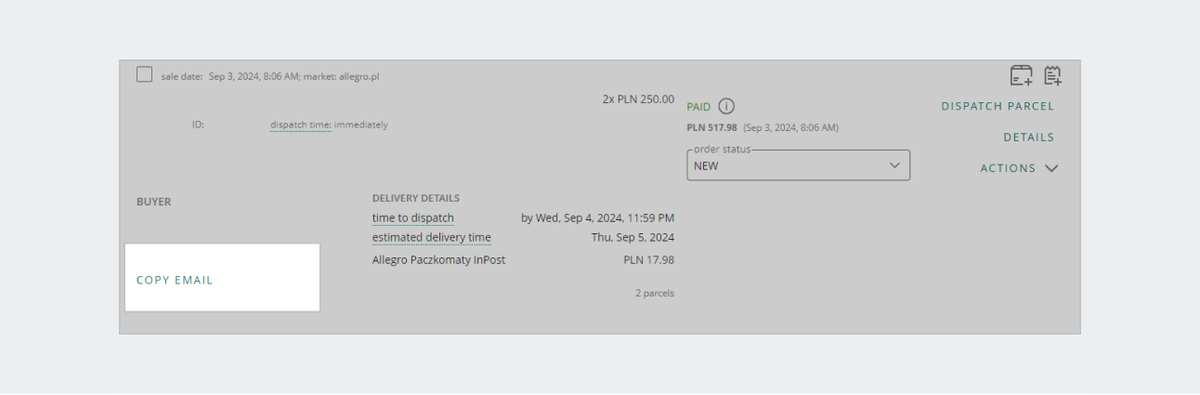Viewport: 1200px width, 395px height.
Task: Expand the chevron next to ACTIONS
Action: (x=1051, y=169)
